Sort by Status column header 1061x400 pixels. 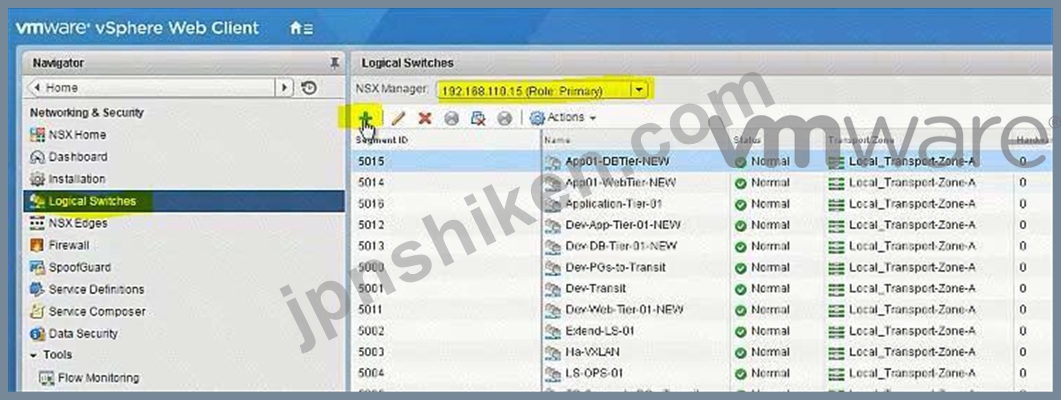coord(777,139)
